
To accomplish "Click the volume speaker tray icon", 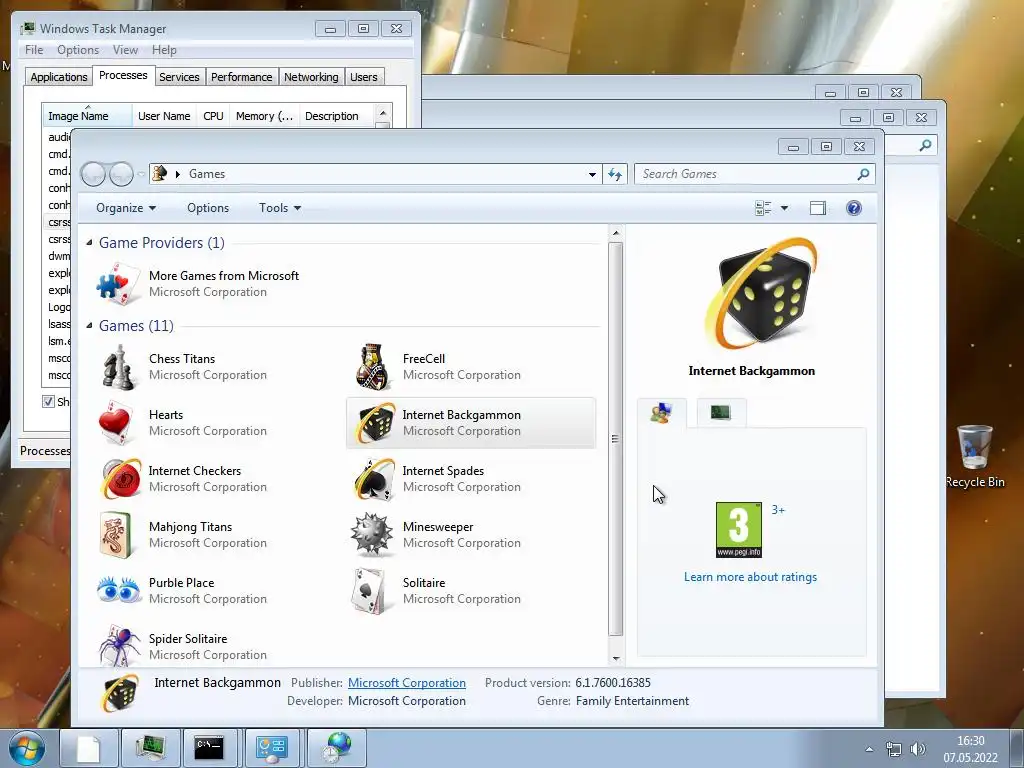I will (918, 749).
